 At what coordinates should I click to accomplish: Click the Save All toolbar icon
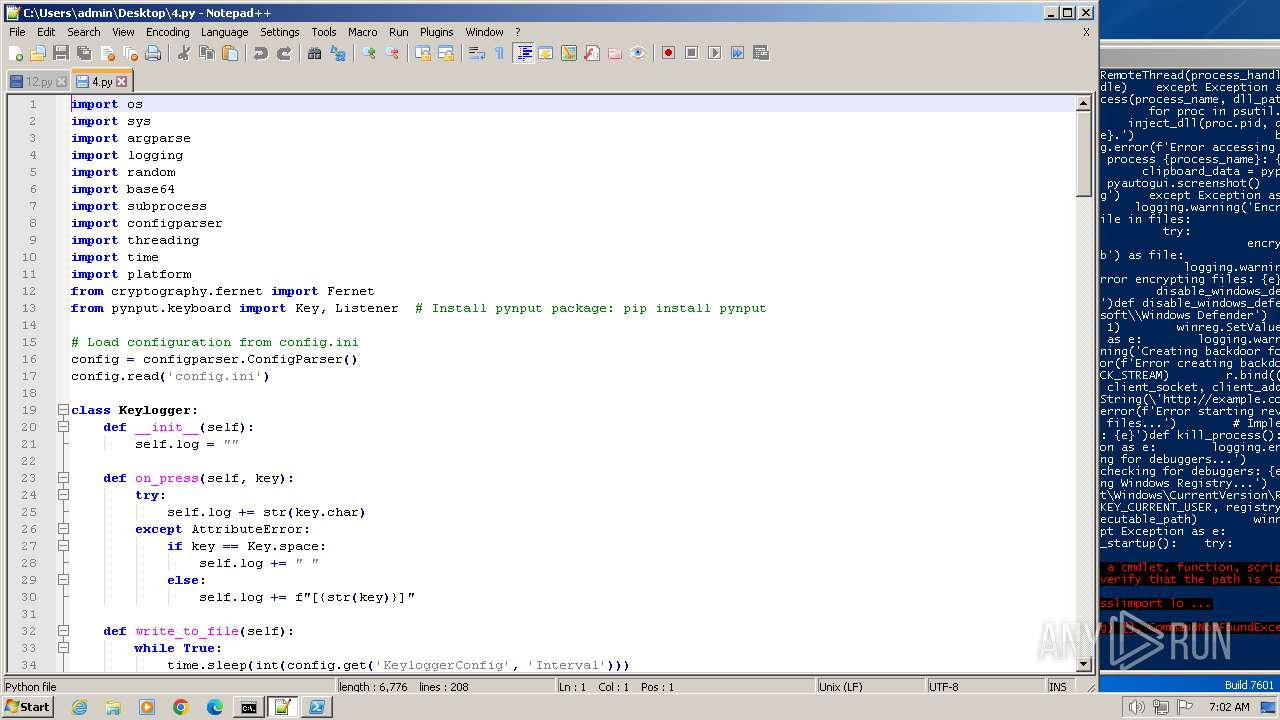(x=84, y=53)
